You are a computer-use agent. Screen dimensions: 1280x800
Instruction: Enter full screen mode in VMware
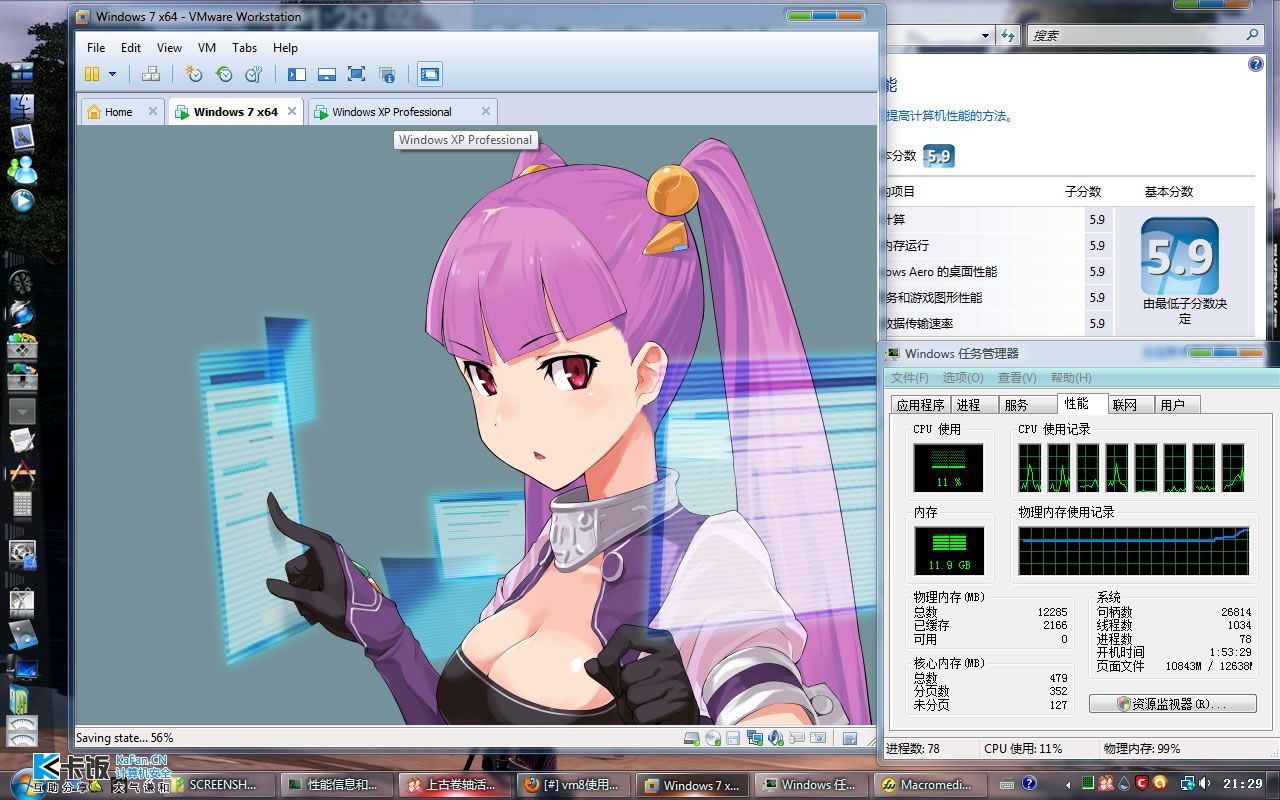357,74
